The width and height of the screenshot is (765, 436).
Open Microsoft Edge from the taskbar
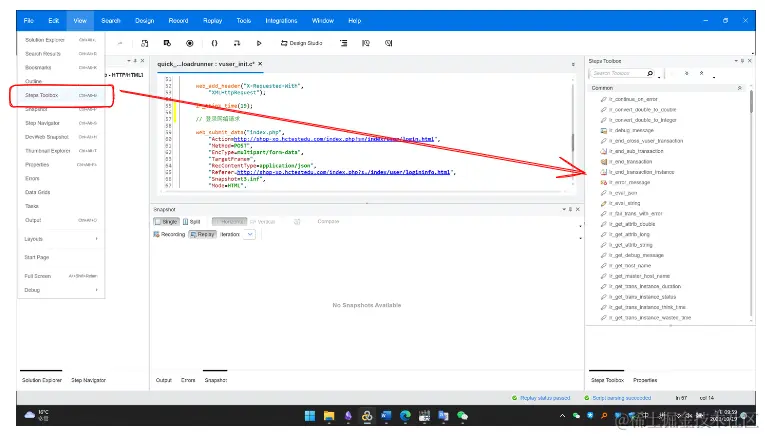(405, 416)
